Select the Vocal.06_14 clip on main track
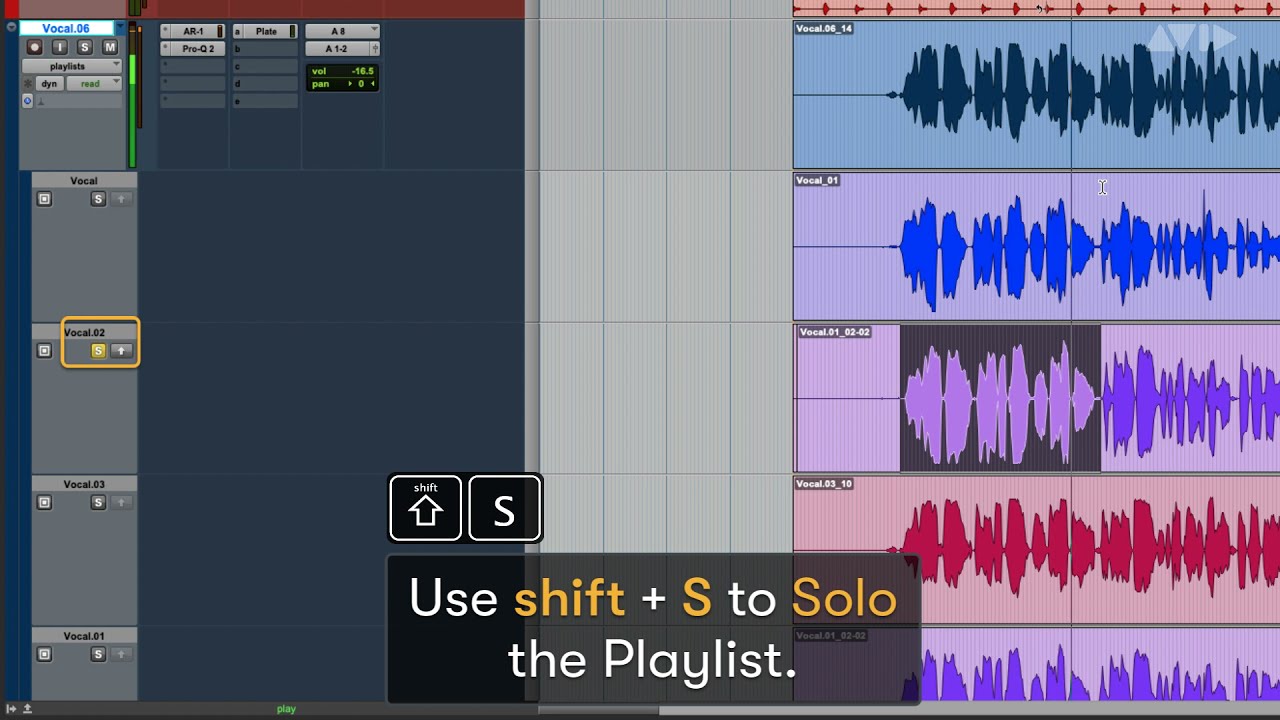Image resolution: width=1280 pixels, height=720 pixels. (1036, 95)
